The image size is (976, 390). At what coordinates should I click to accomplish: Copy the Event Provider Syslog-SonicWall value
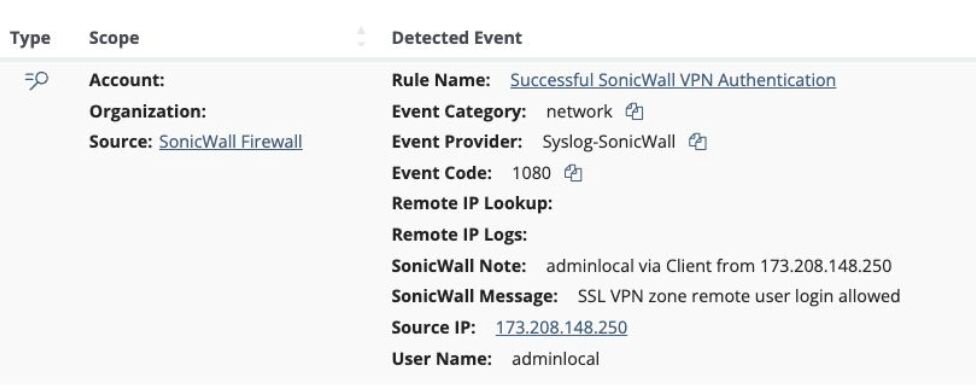tap(698, 142)
